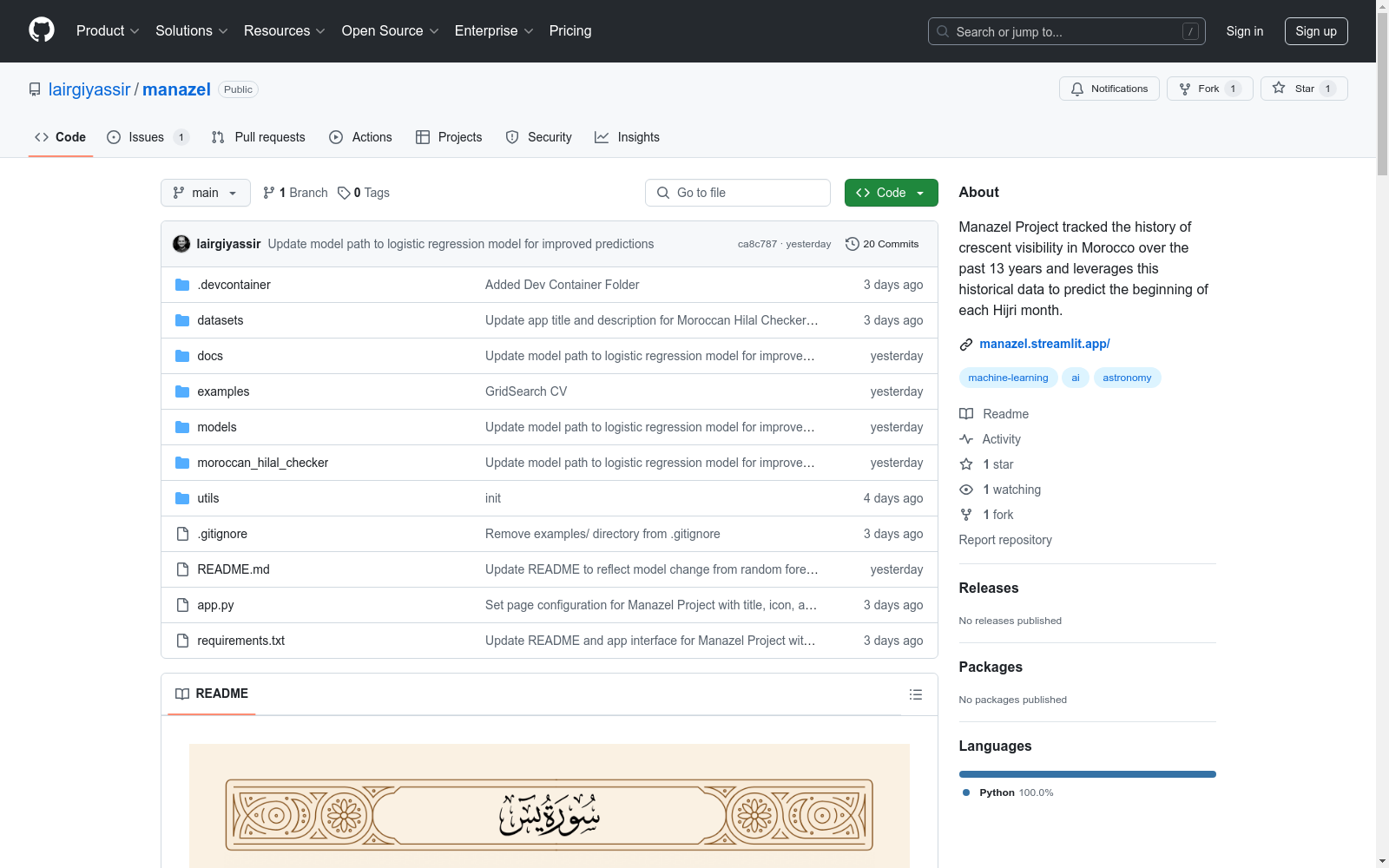Open the lairgiyassir user profile link

tap(89, 89)
